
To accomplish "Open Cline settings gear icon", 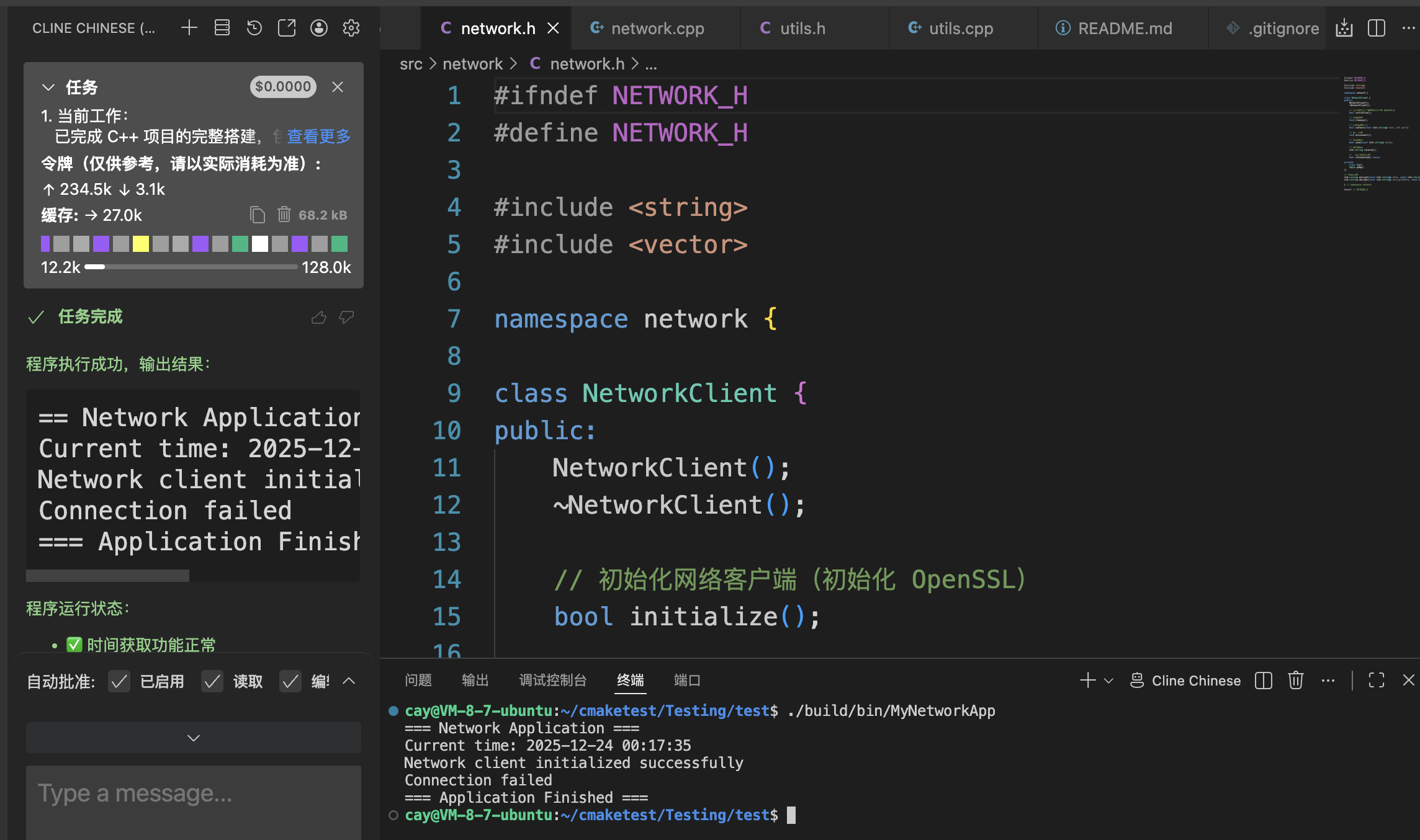I will (351, 28).
